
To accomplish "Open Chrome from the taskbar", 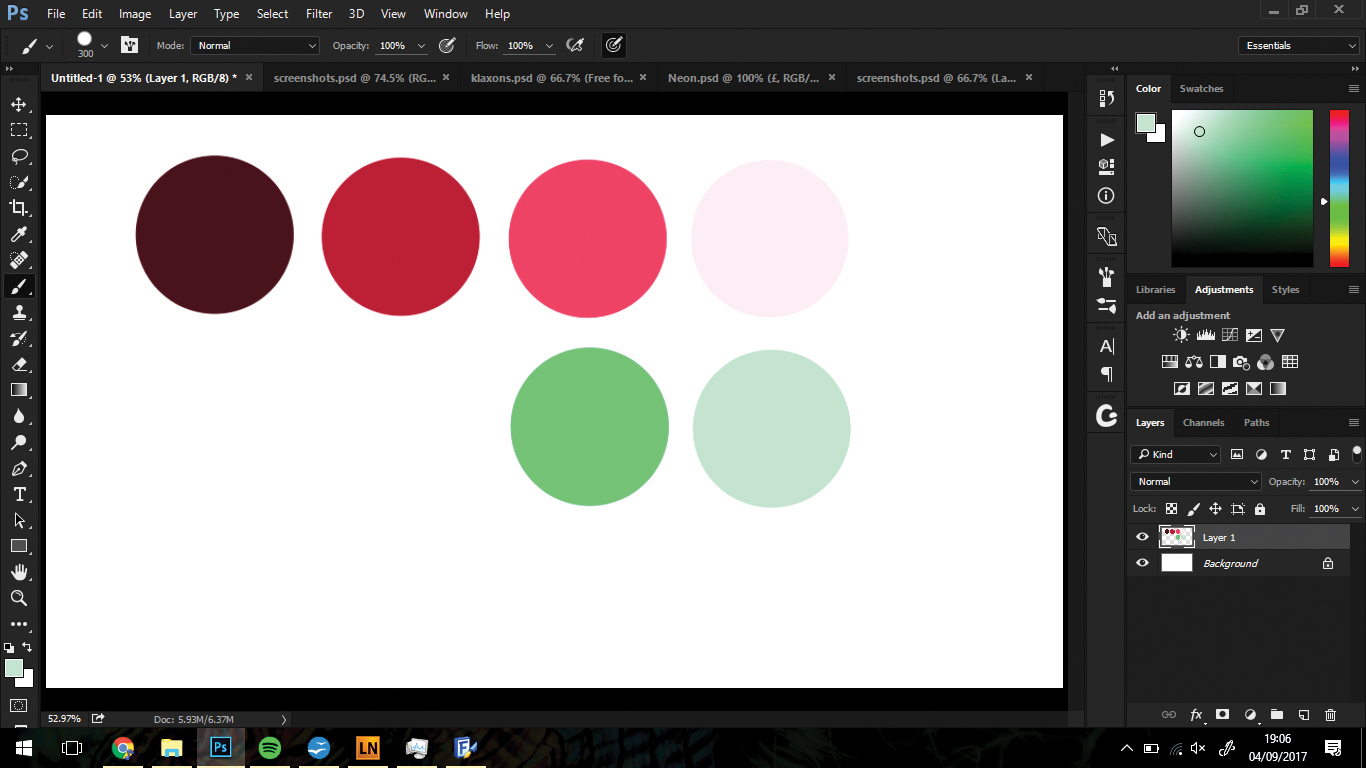I will click(123, 748).
